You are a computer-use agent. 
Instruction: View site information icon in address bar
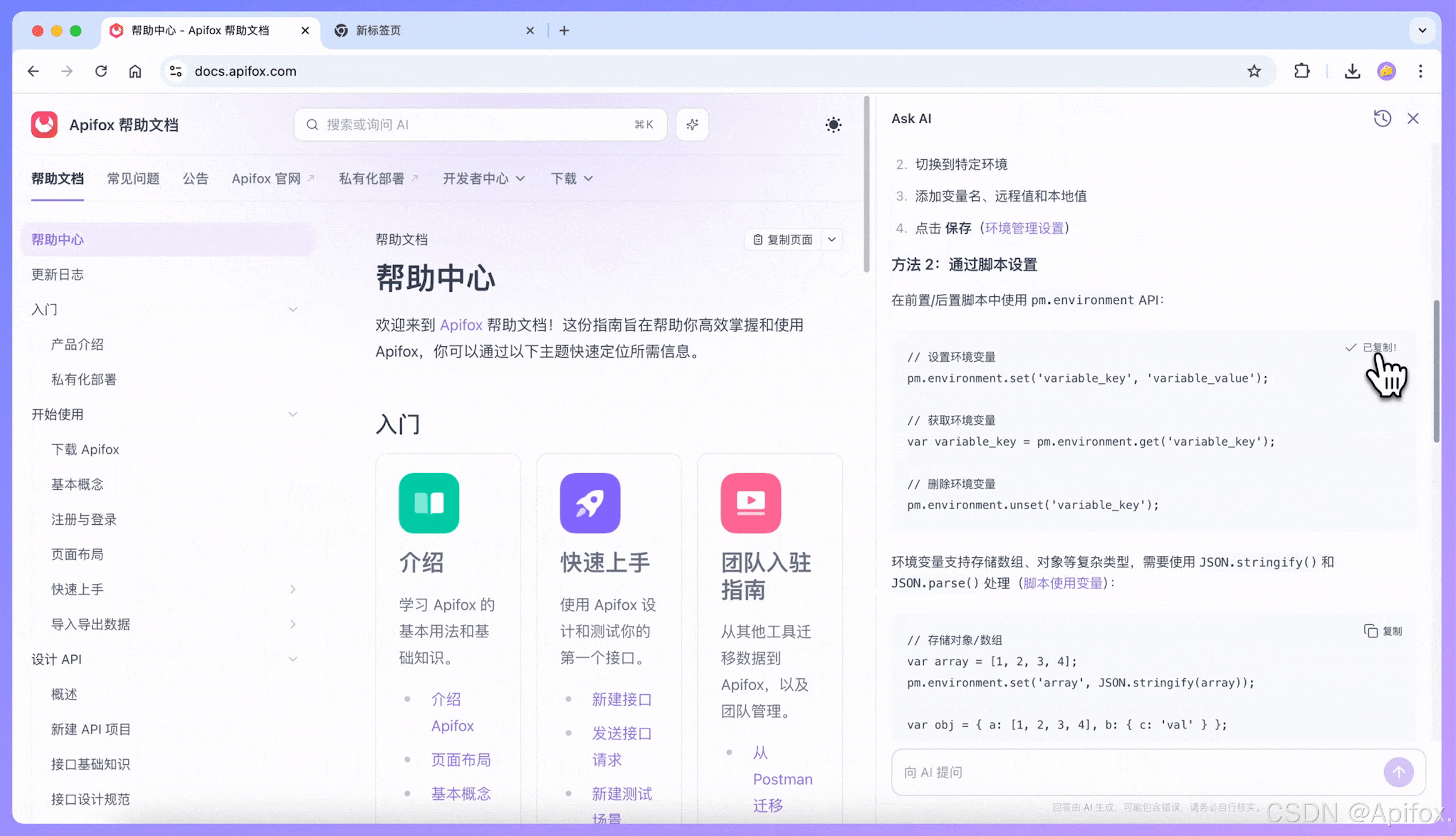click(x=176, y=71)
